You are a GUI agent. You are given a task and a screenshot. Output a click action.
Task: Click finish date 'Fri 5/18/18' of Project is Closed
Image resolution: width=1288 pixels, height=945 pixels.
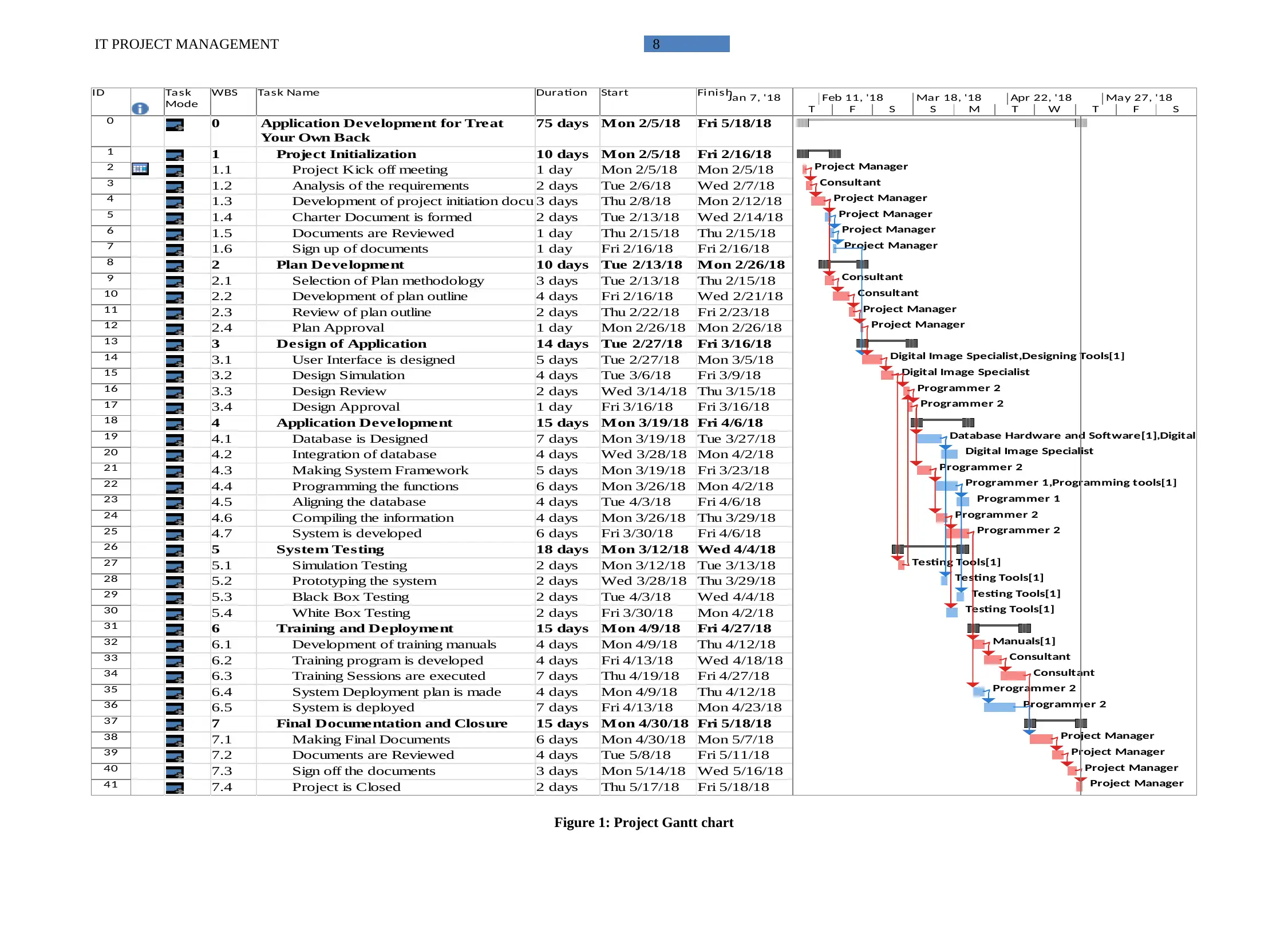tap(733, 787)
